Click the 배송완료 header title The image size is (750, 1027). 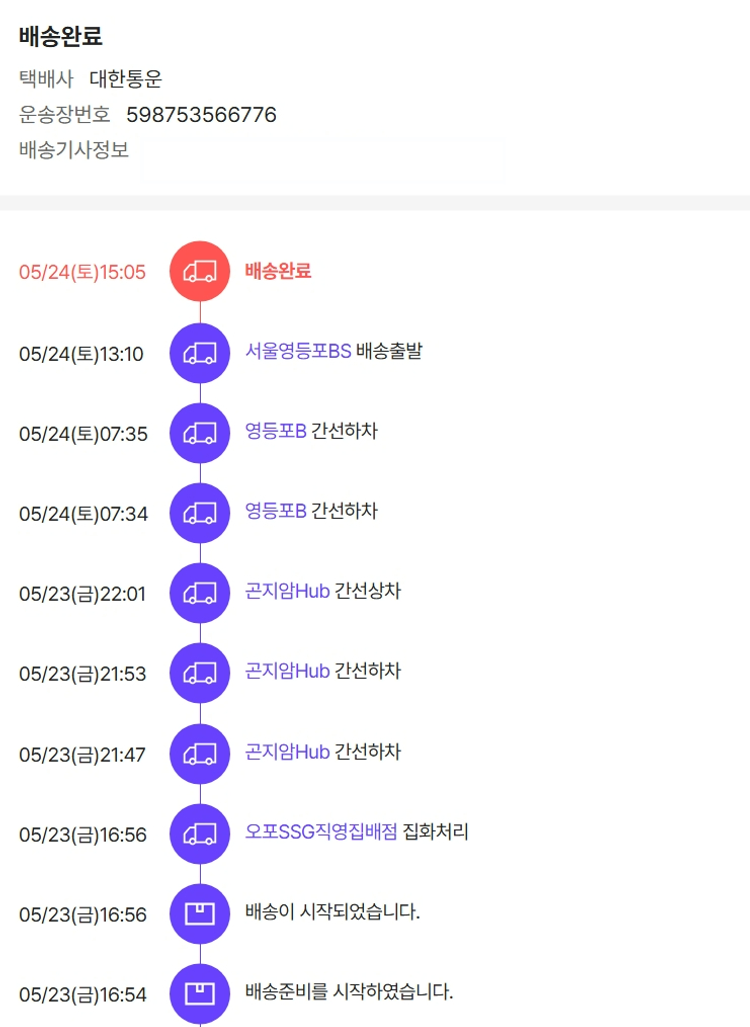coord(60,37)
